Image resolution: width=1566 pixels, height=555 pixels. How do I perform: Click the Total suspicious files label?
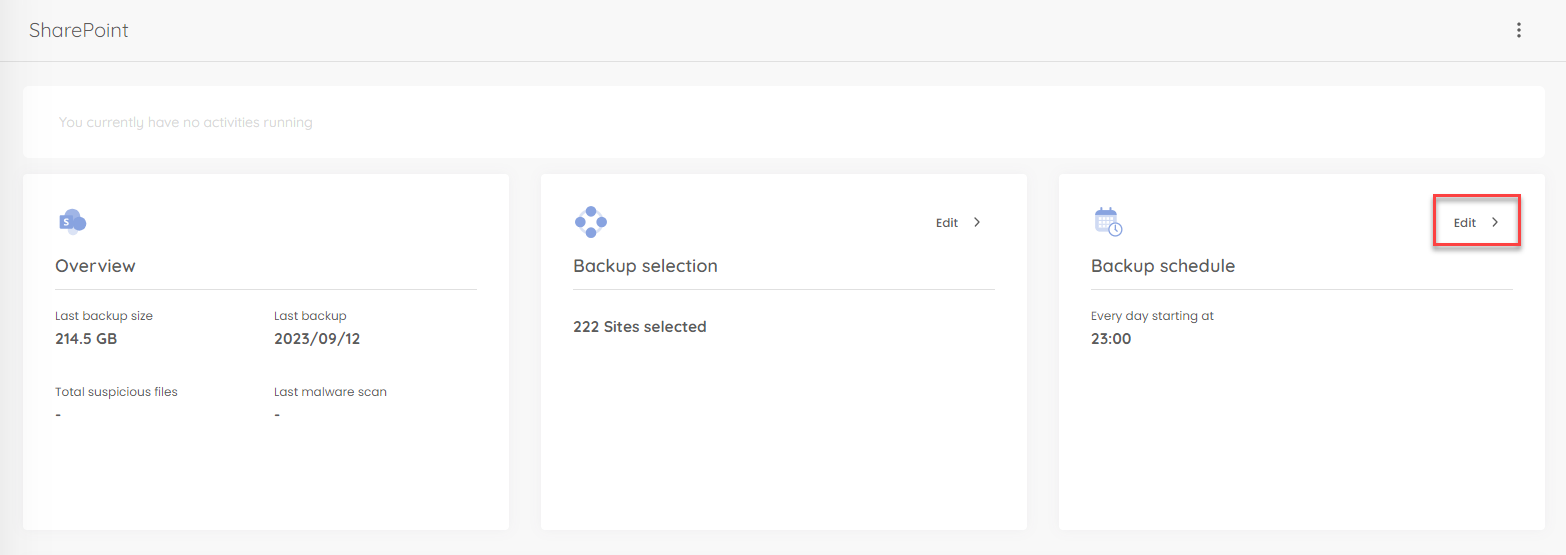tap(116, 392)
